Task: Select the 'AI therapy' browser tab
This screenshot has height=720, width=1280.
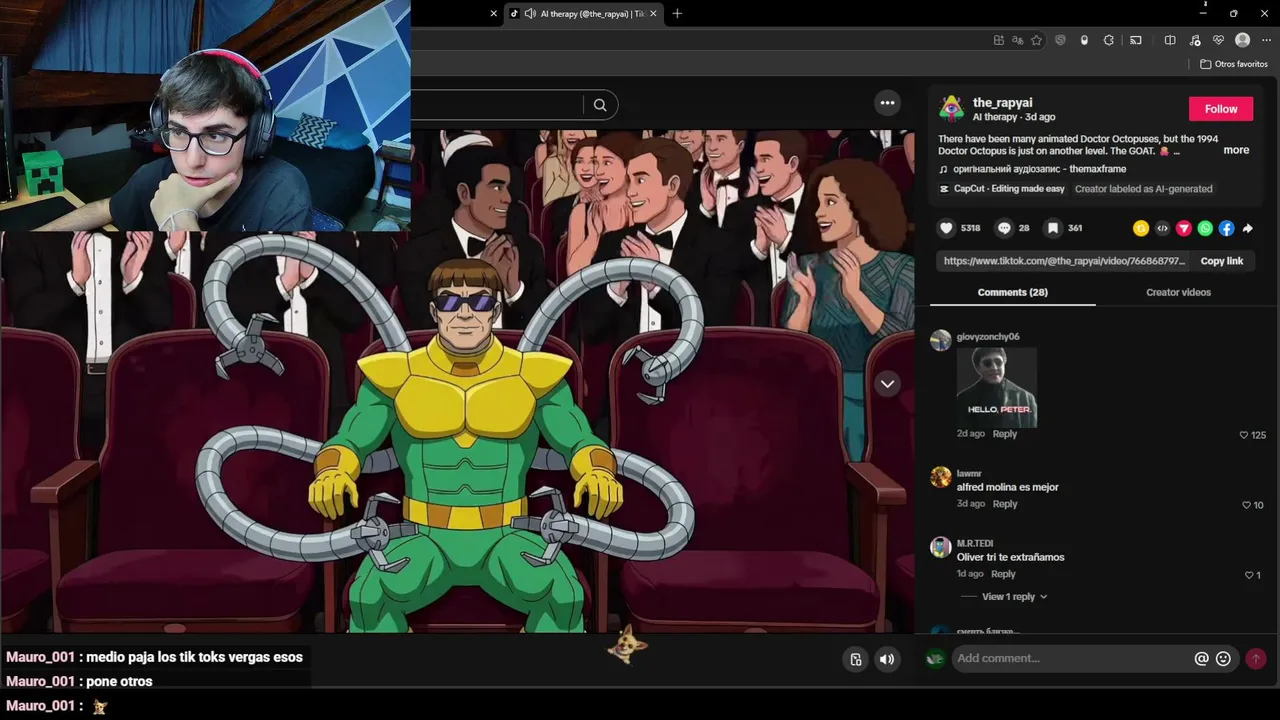Action: (x=584, y=14)
